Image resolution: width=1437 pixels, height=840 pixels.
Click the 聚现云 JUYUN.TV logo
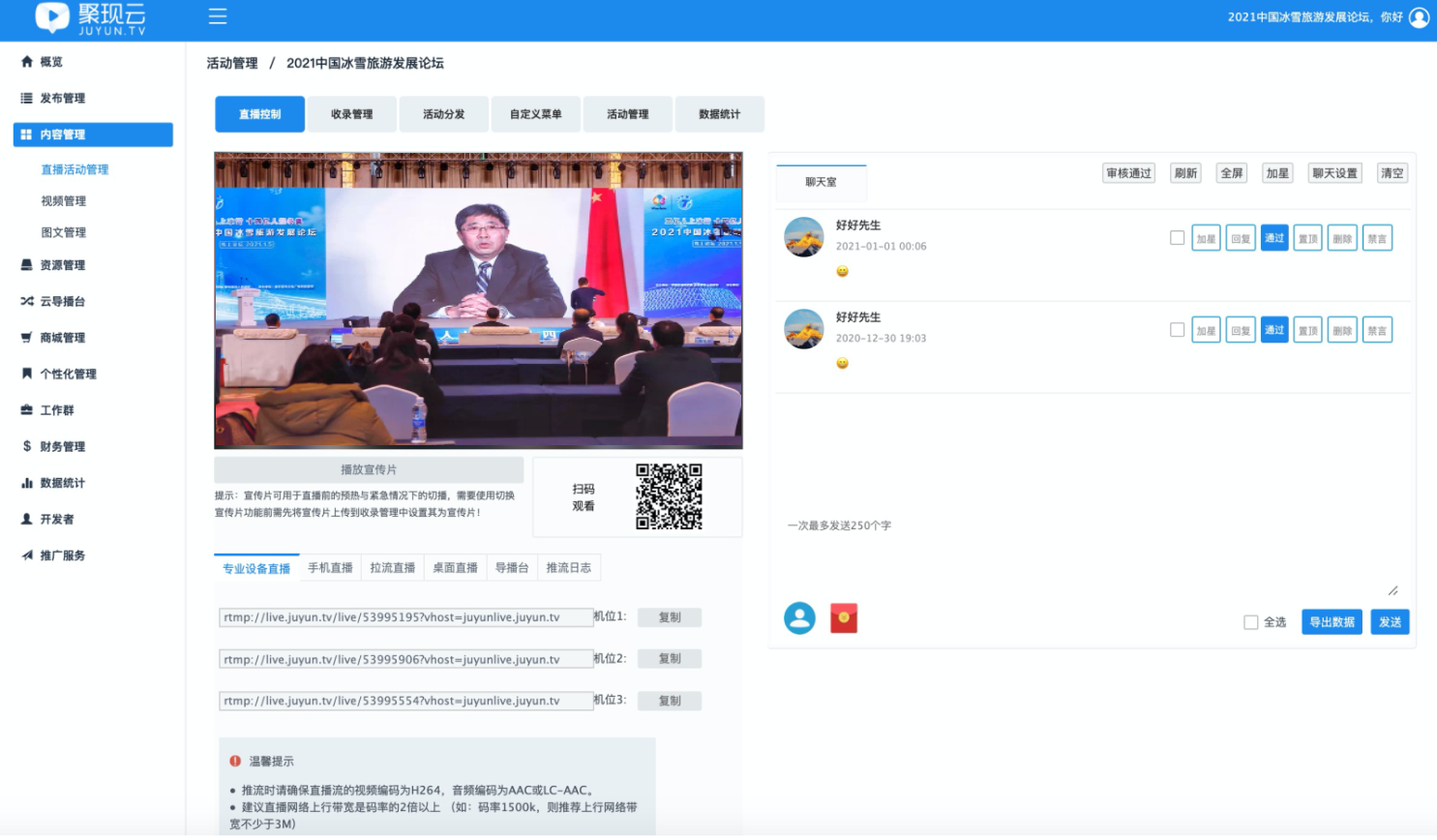click(90, 18)
